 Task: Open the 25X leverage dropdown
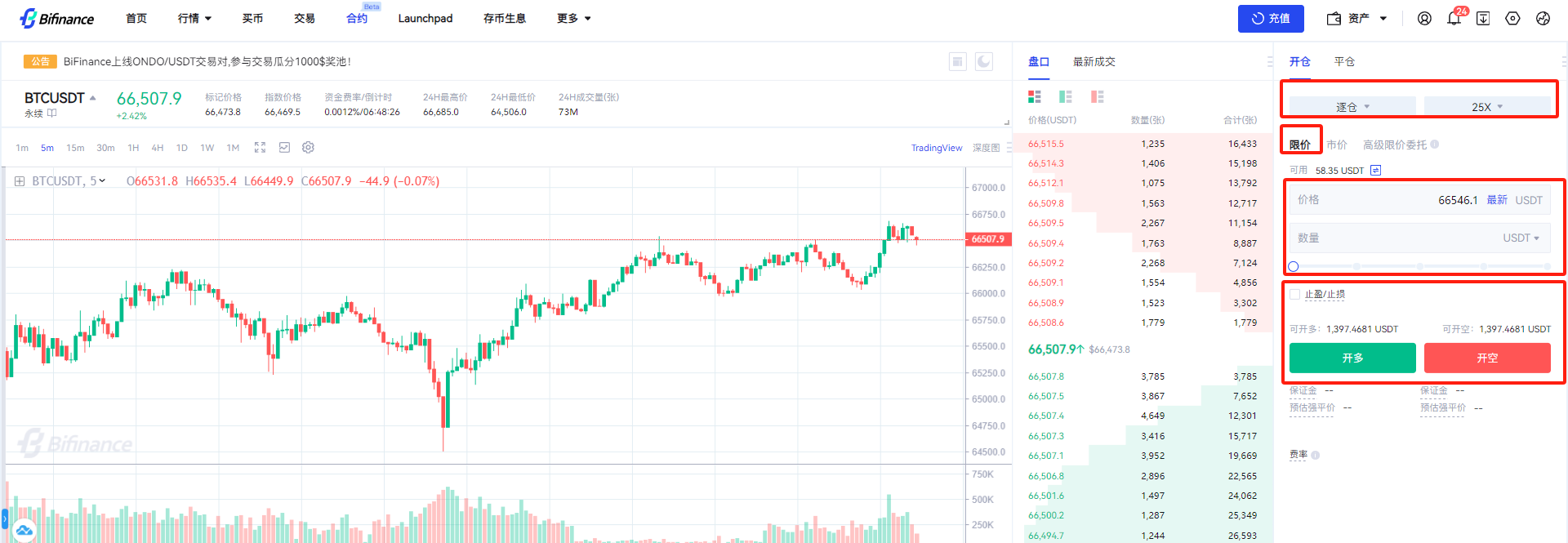tap(1486, 107)
